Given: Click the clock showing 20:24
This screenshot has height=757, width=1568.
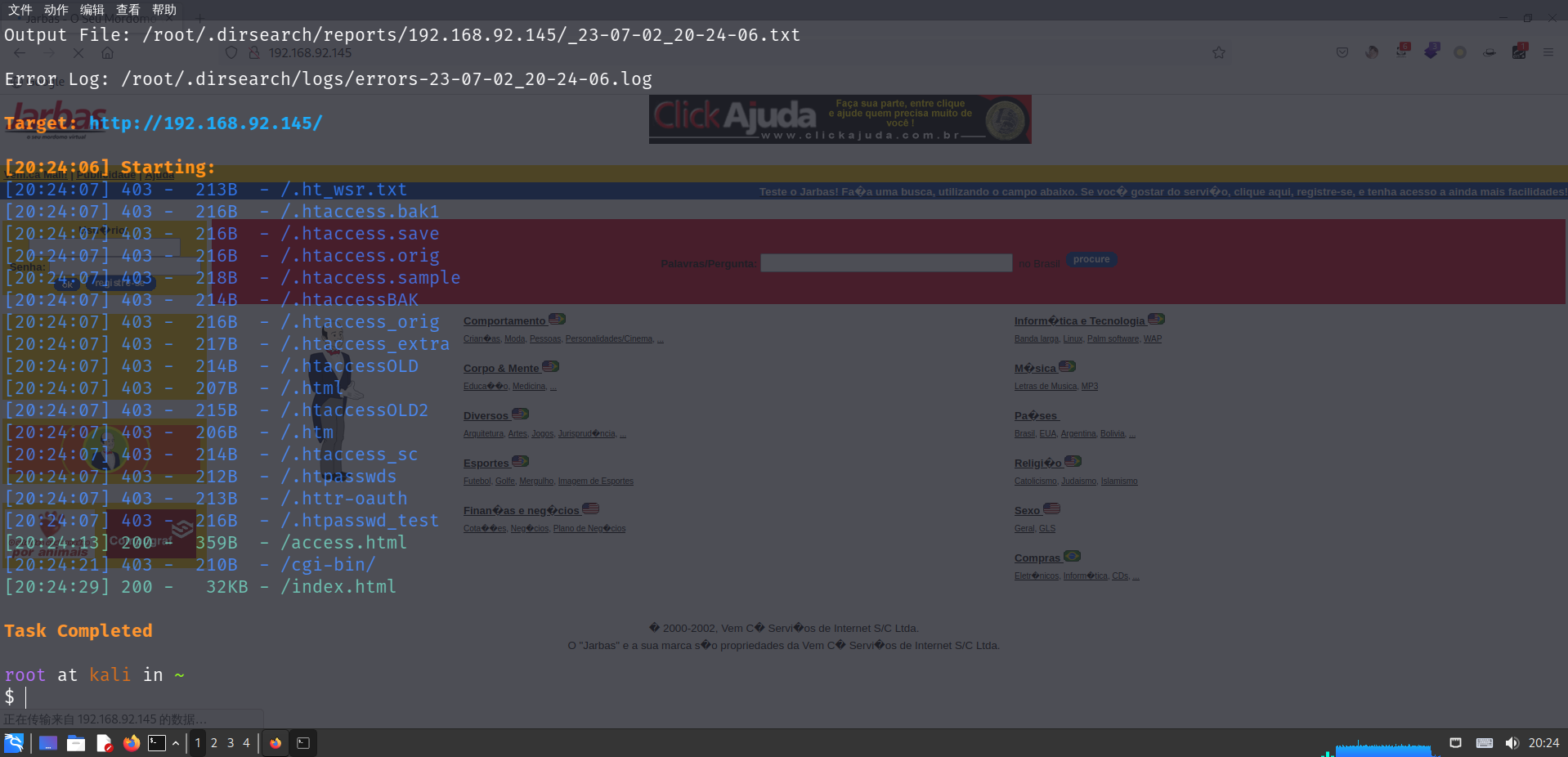Looking at the screenshot, I should click(x=1543, y=743).
